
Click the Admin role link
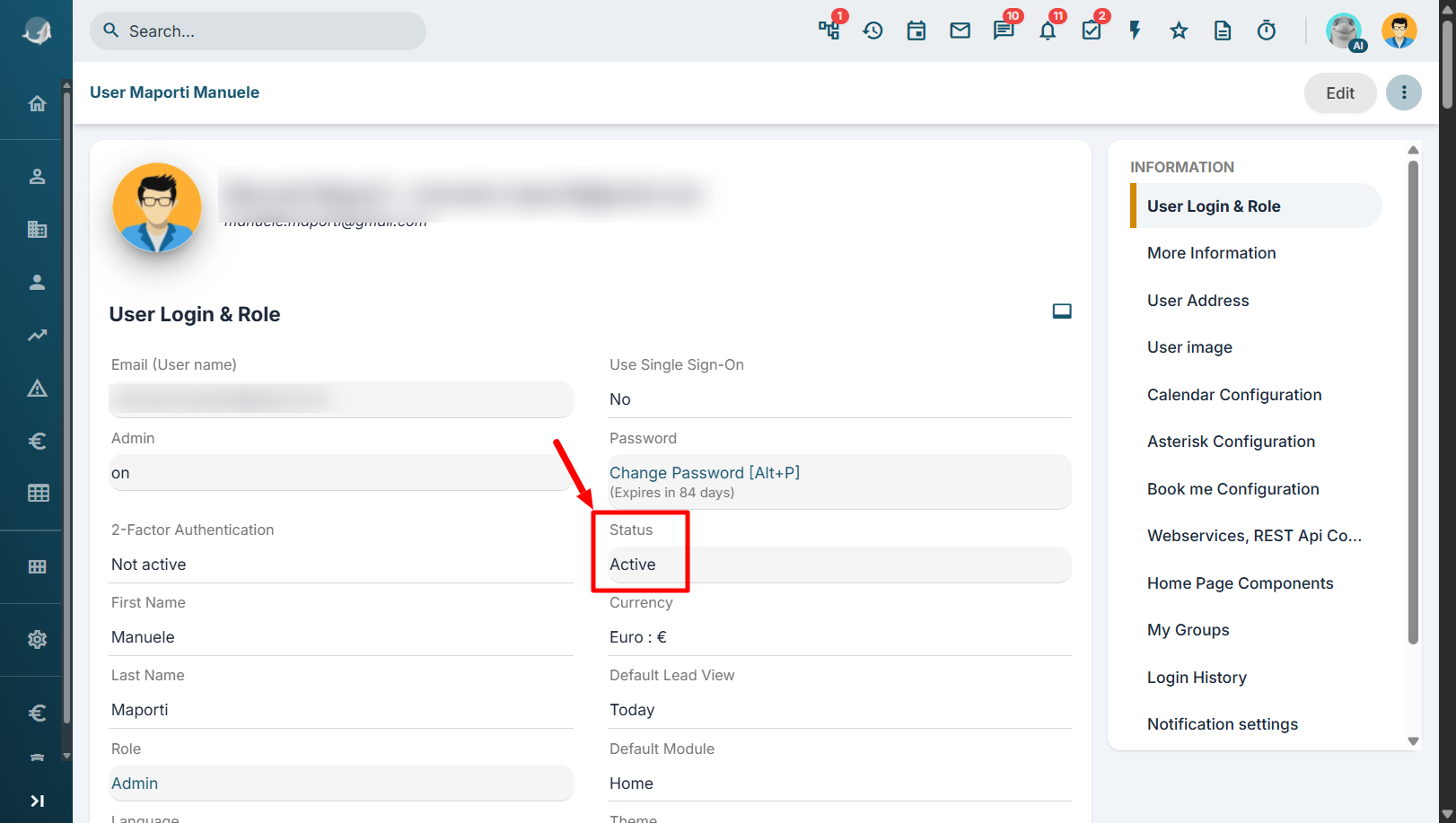[x=135, y=784]
